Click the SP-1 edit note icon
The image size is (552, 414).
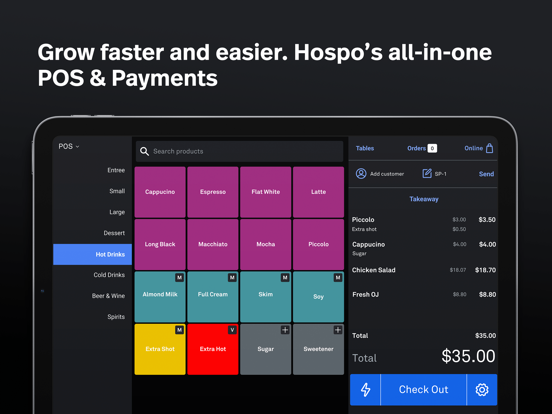pos(427,173)
